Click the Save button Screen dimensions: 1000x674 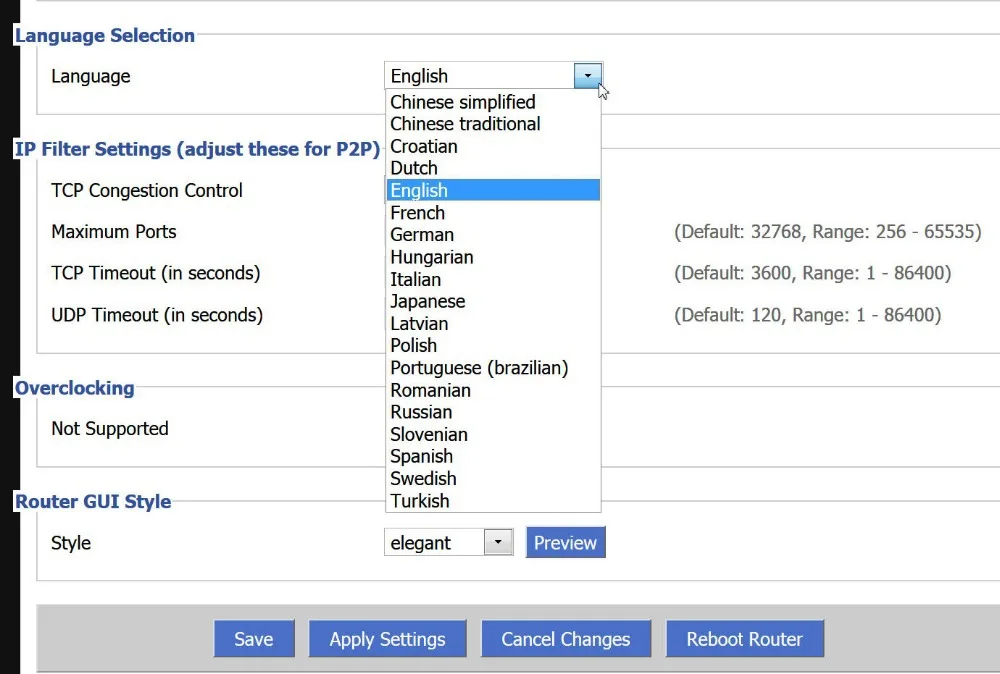pyautogui.click(x=254, y=639)
